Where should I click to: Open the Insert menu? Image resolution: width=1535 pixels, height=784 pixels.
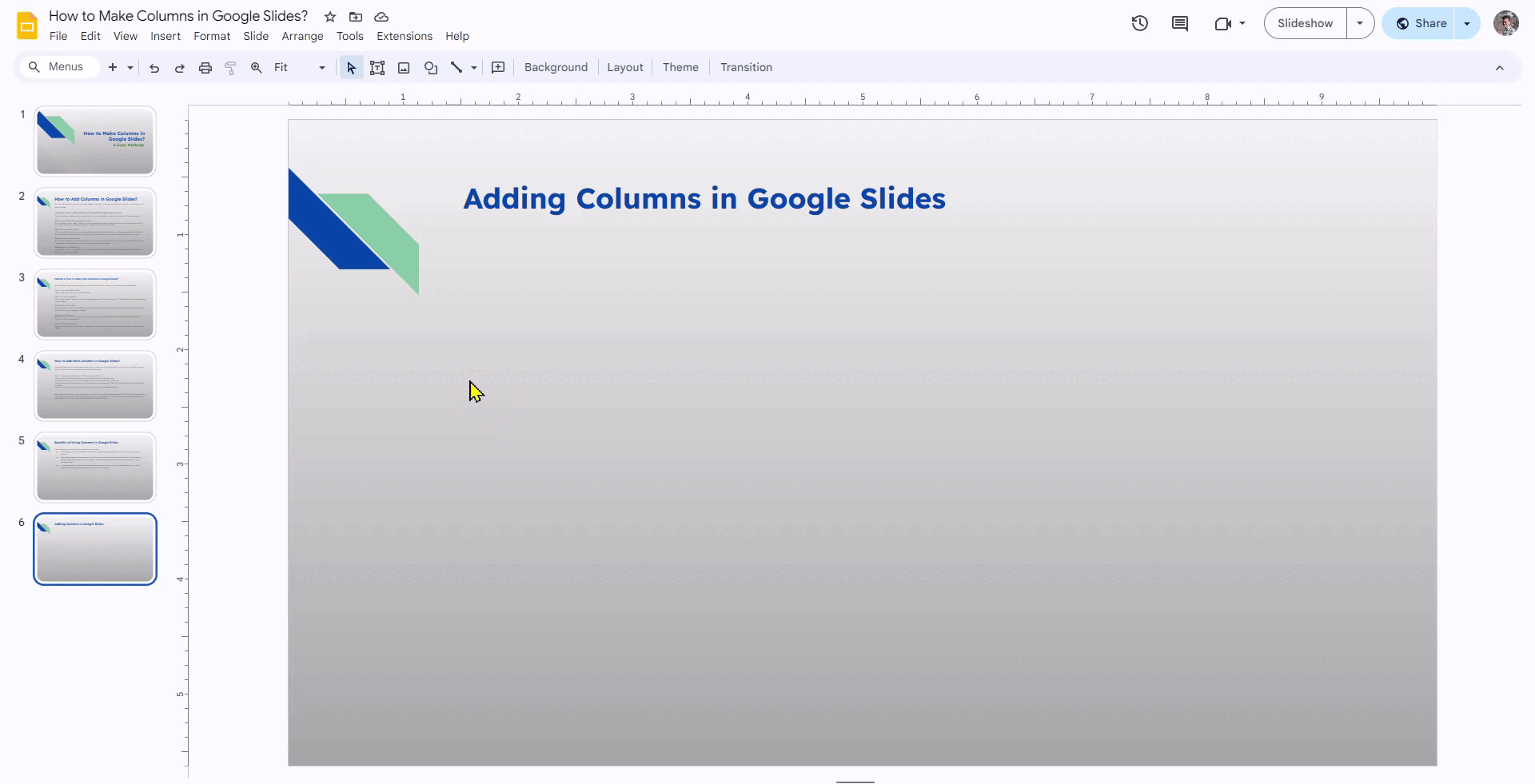pyautogui.click(x=165, y=36)
